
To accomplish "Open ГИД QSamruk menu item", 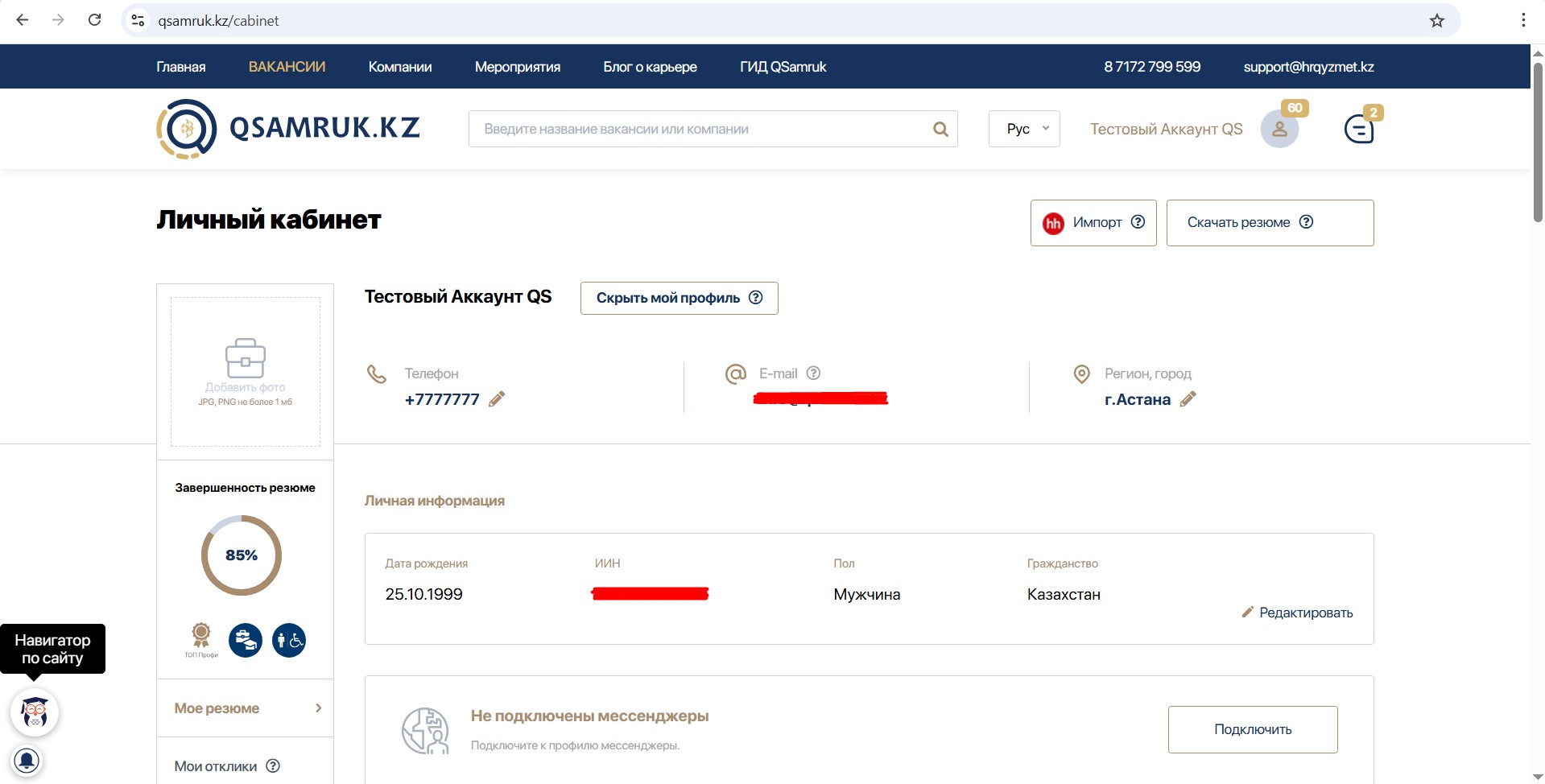I will (x=783, y=67).
